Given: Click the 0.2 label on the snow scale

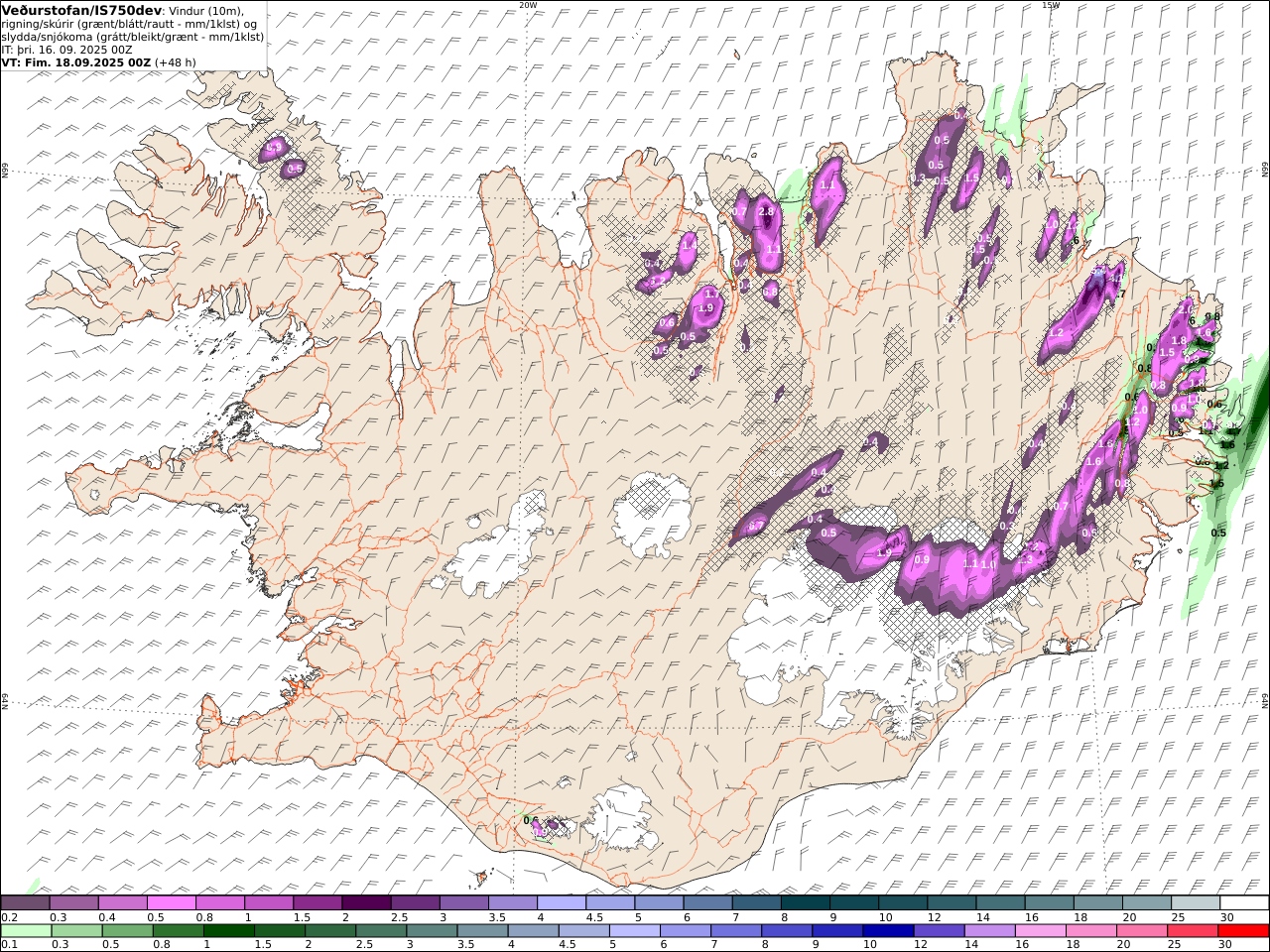Looking at the screenshot, I should click(x=7, y=917).
